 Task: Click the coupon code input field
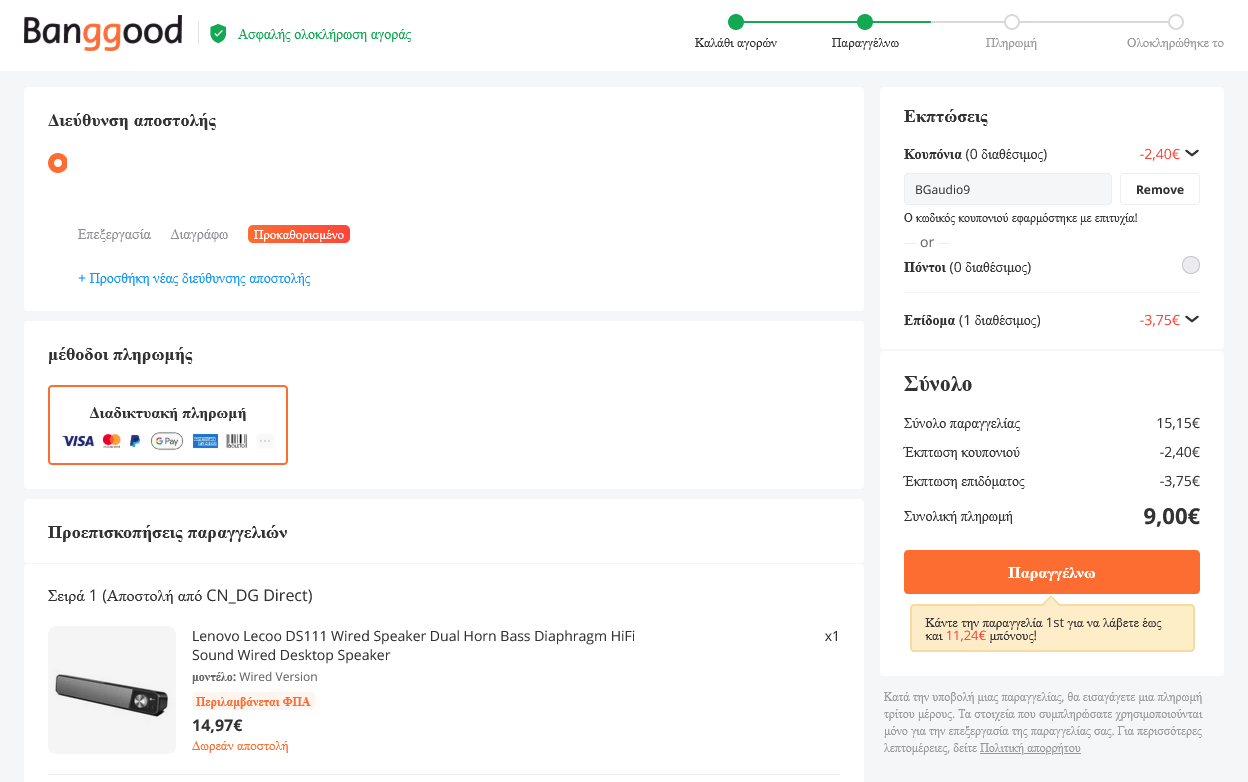[1008, 189]
